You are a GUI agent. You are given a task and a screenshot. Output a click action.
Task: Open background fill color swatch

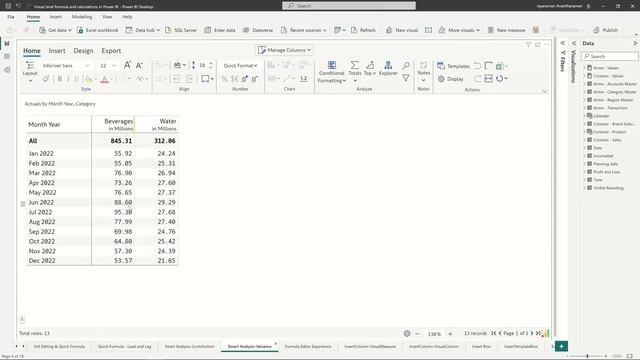(x=89, y=79)
